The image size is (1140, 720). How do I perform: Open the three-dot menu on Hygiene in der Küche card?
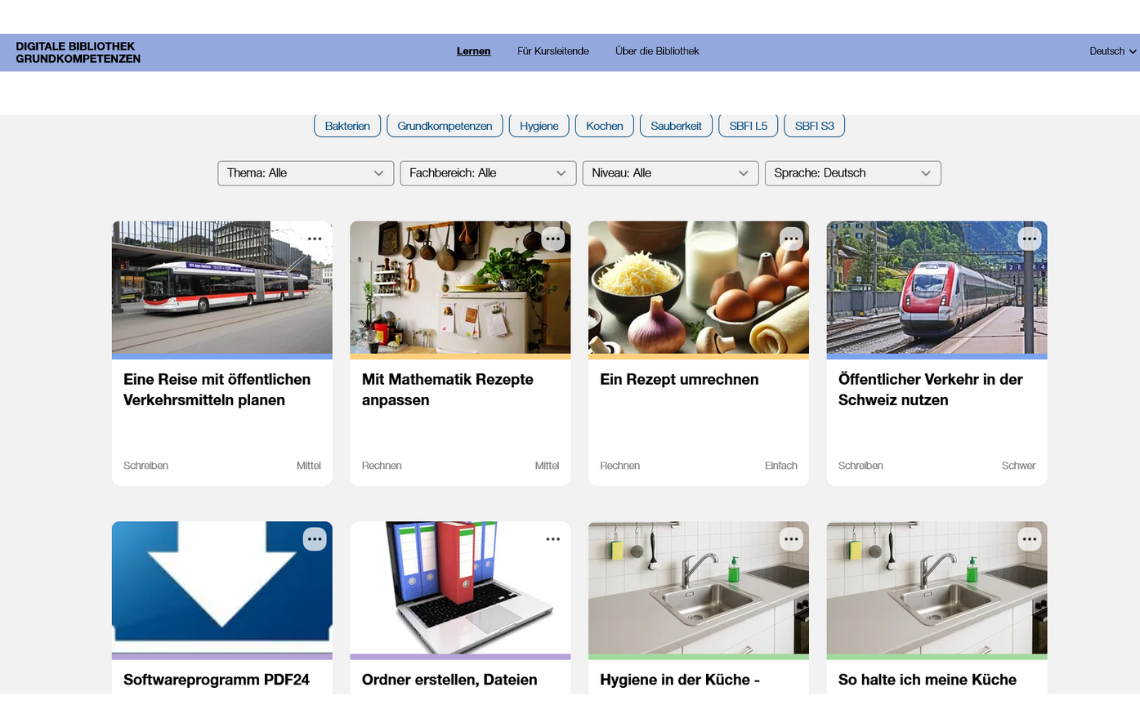791,539
